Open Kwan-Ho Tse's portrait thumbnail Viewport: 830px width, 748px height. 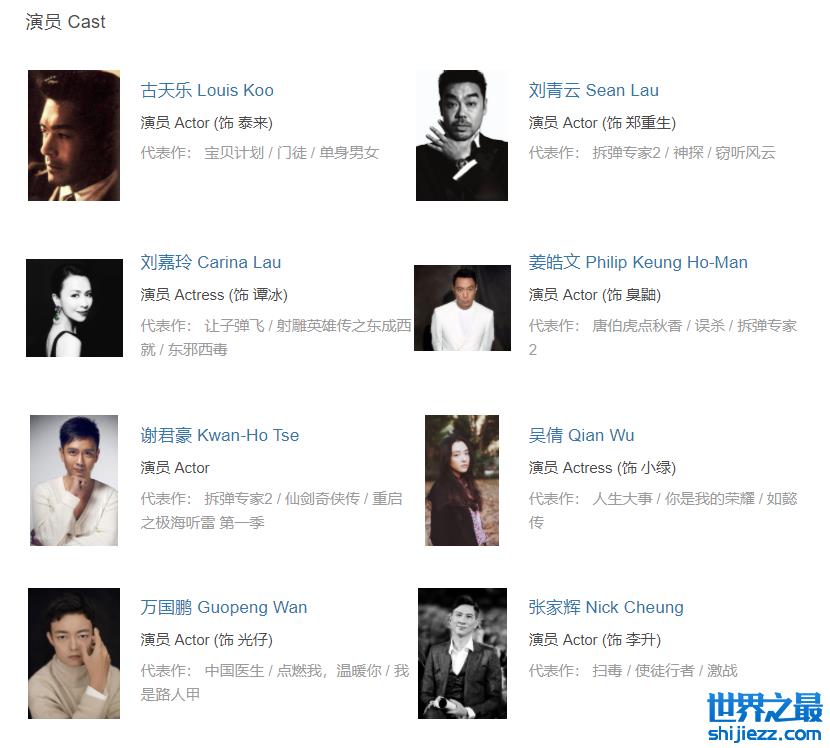(74, 481)
